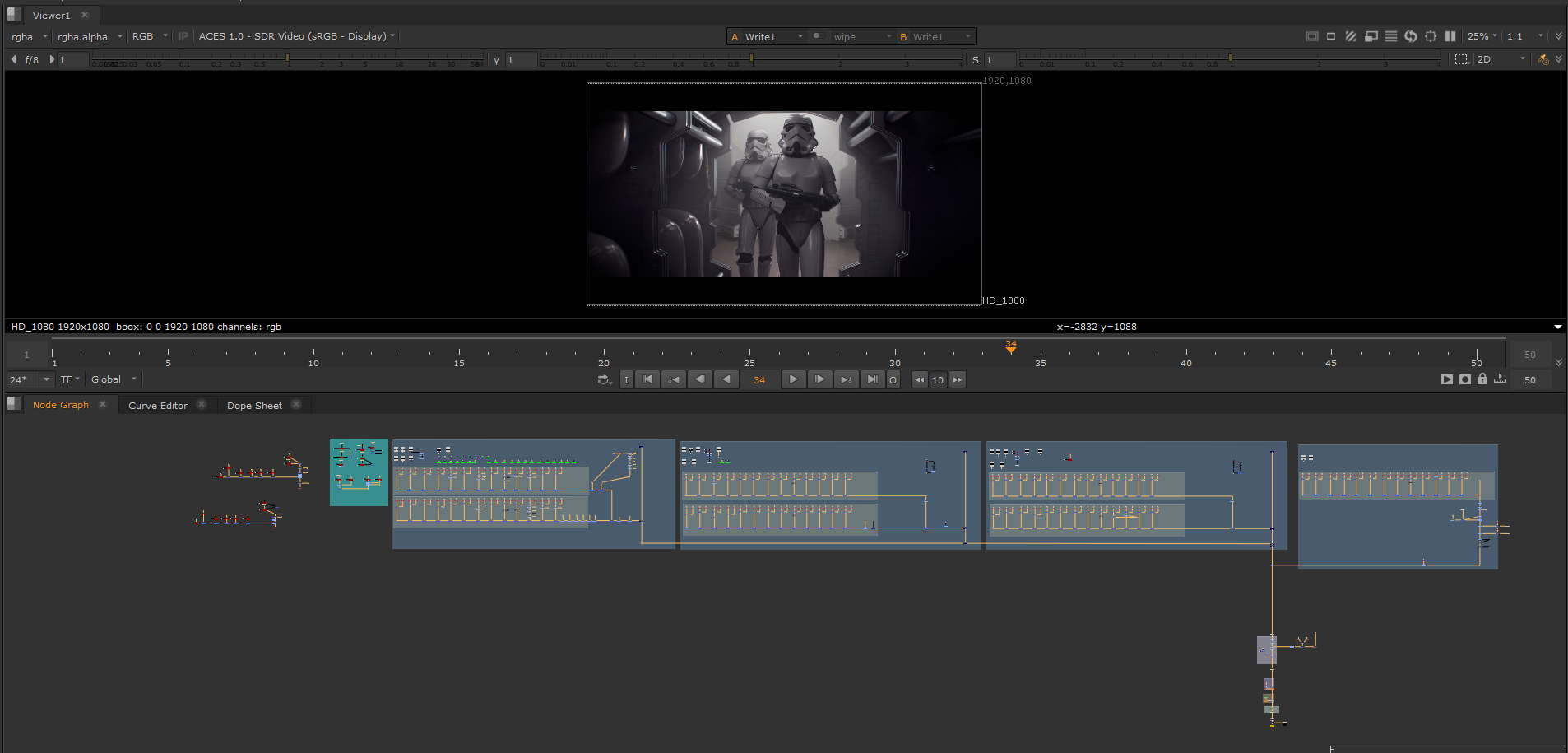
Task: Jump to next keyframe
Action: pyautogui.click(x=846, y=379)
